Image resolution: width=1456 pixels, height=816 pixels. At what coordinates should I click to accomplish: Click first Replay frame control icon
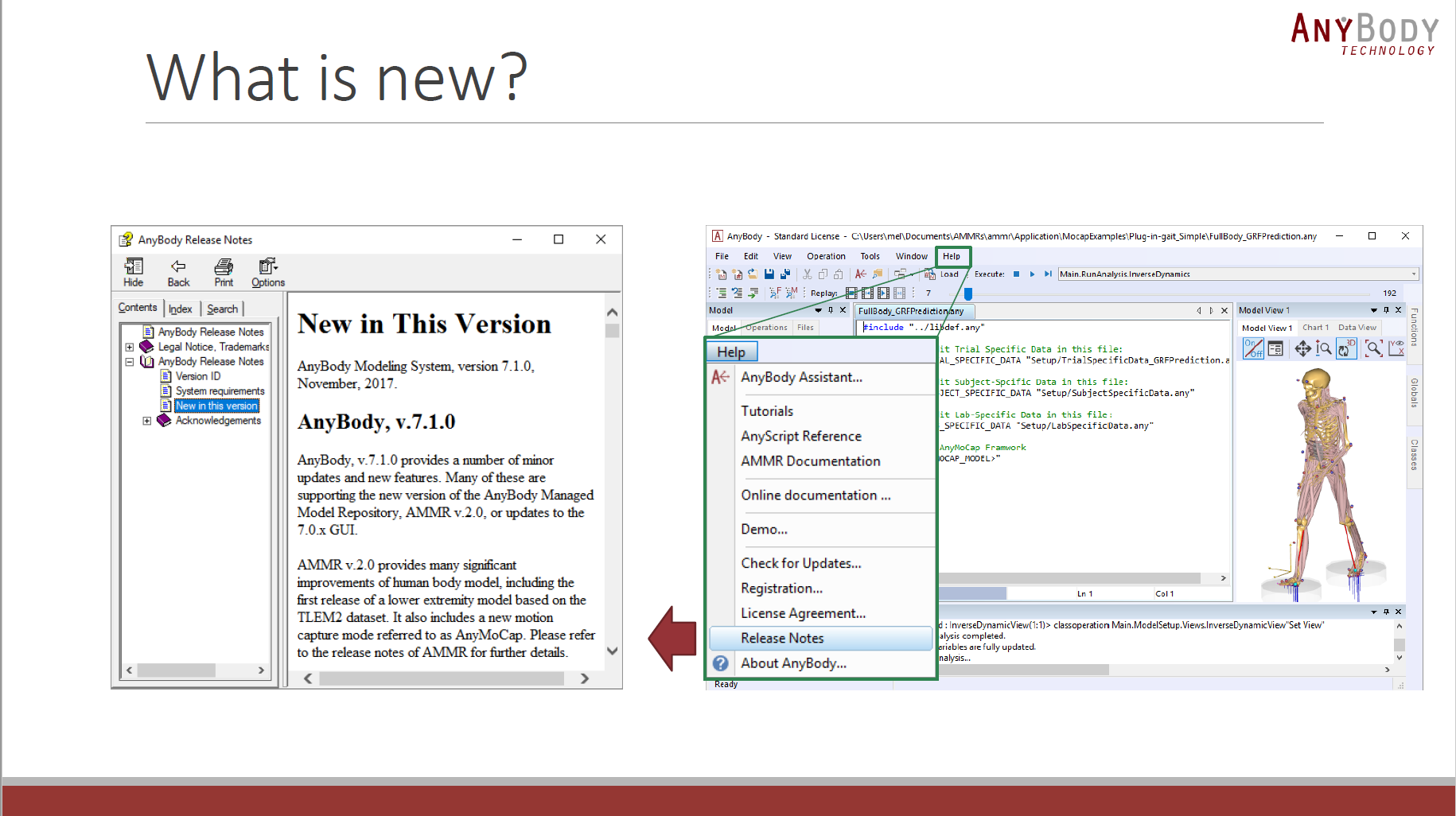point(851,293)
